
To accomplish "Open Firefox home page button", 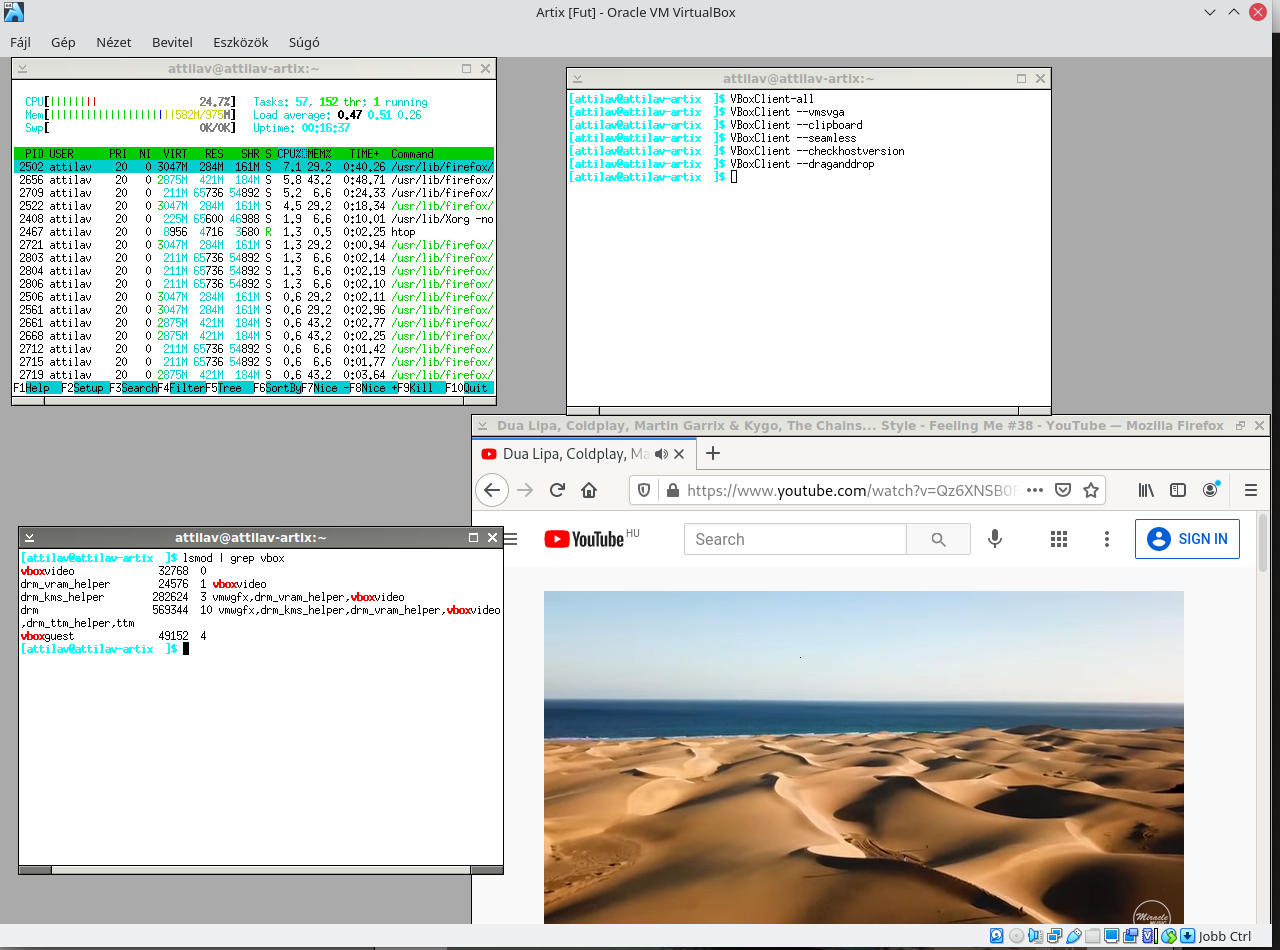I will 589,490.
